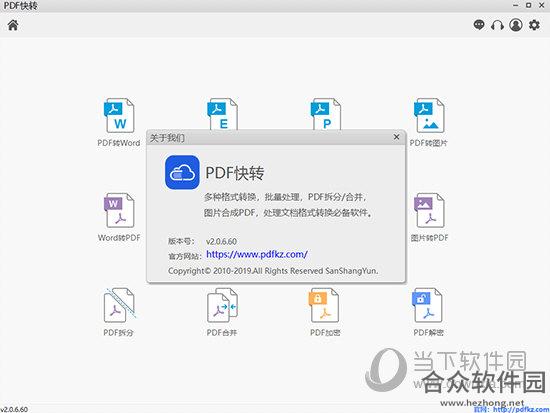The height and width of the screenshot is (413, 550).
Task: Select the Word转PDF conversion icon
Action: tap(119, 211)
